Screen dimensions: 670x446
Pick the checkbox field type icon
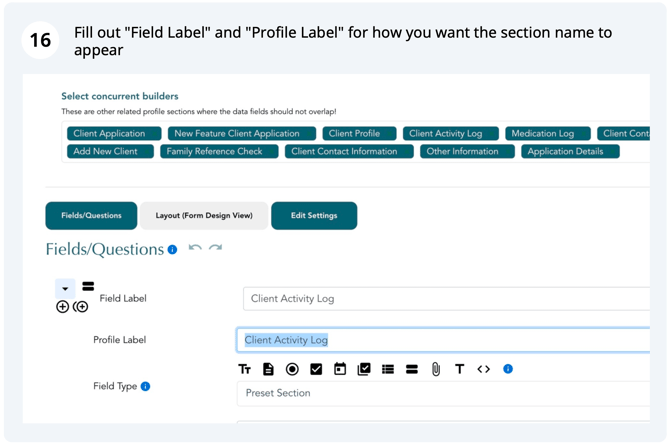tap(316, 369)
